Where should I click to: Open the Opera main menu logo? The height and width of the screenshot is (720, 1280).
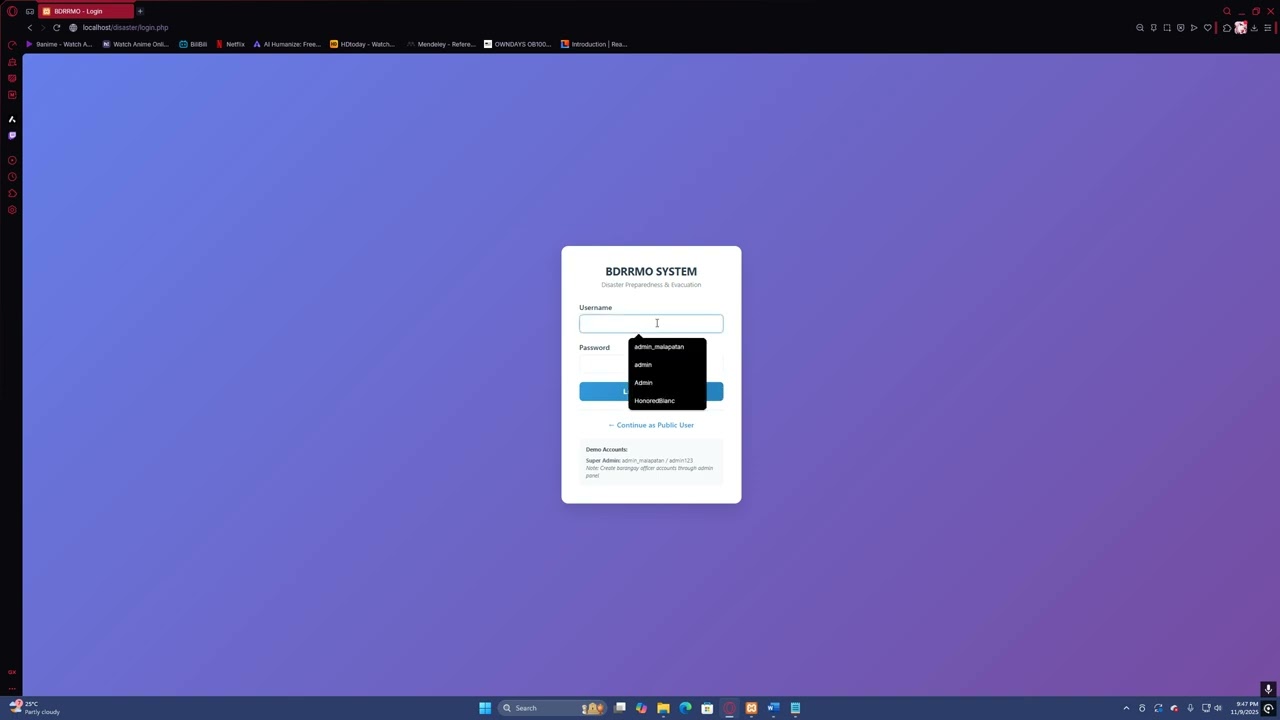pos(12,11)
